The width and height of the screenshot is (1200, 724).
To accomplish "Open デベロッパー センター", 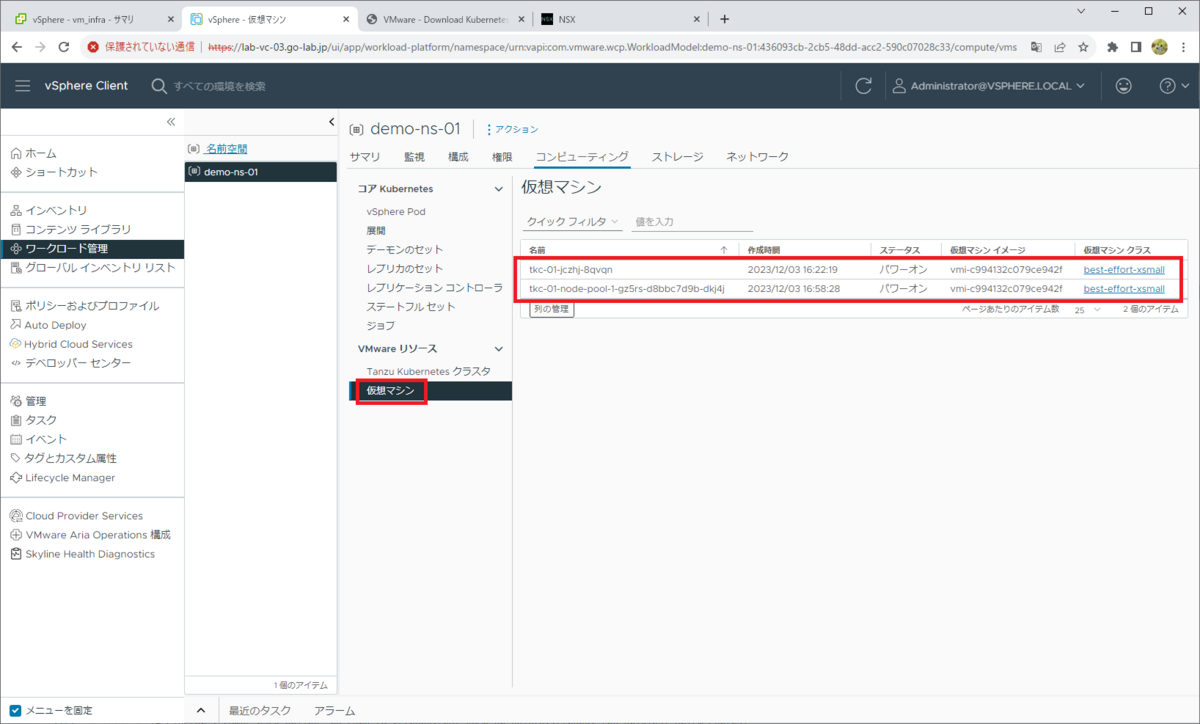I will pyautogui.click(x=70, y=363).
